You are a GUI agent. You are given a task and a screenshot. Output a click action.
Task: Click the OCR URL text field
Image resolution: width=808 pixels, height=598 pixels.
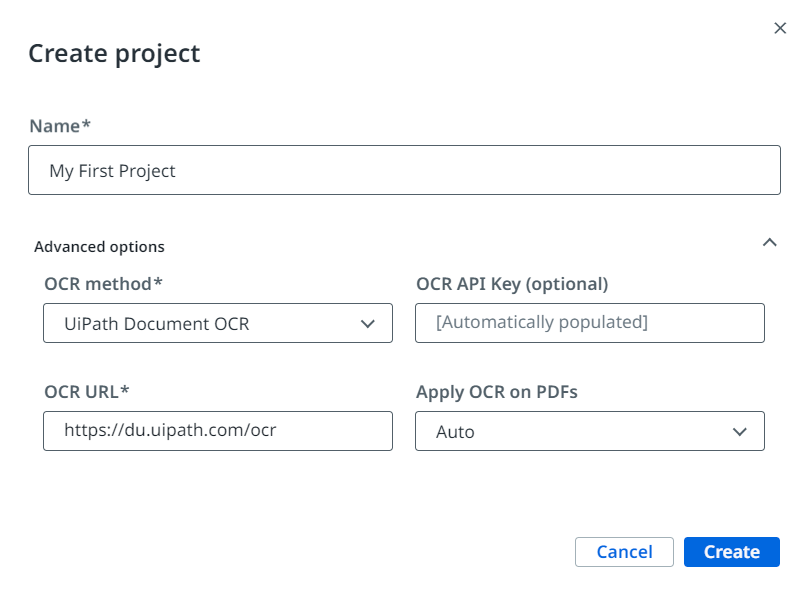pyautogui.click(x=217, y=431)
